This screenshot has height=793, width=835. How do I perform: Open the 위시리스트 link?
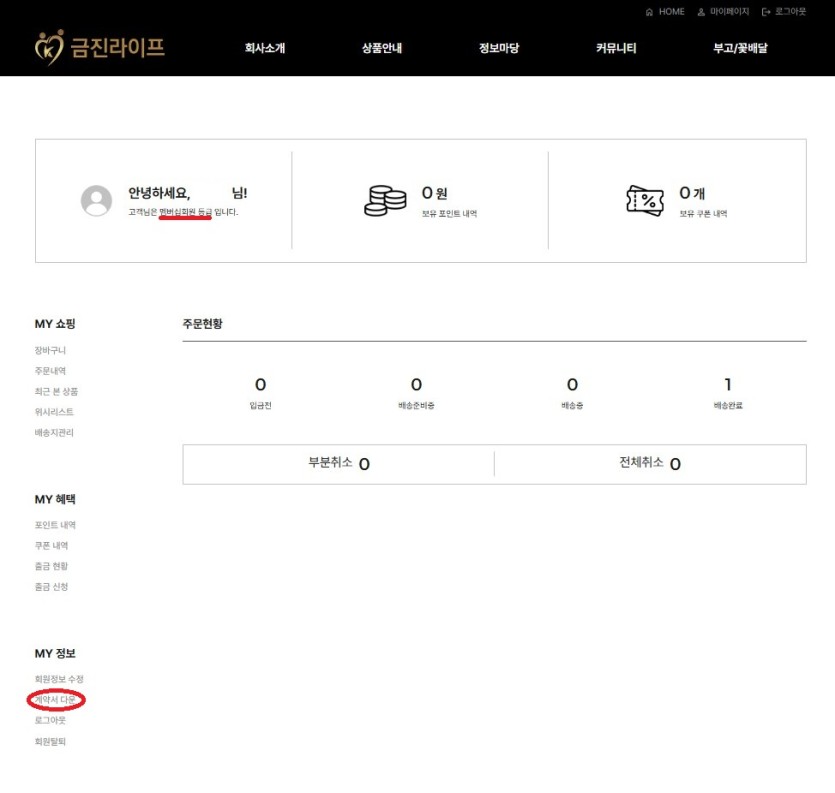coord(54,412)
